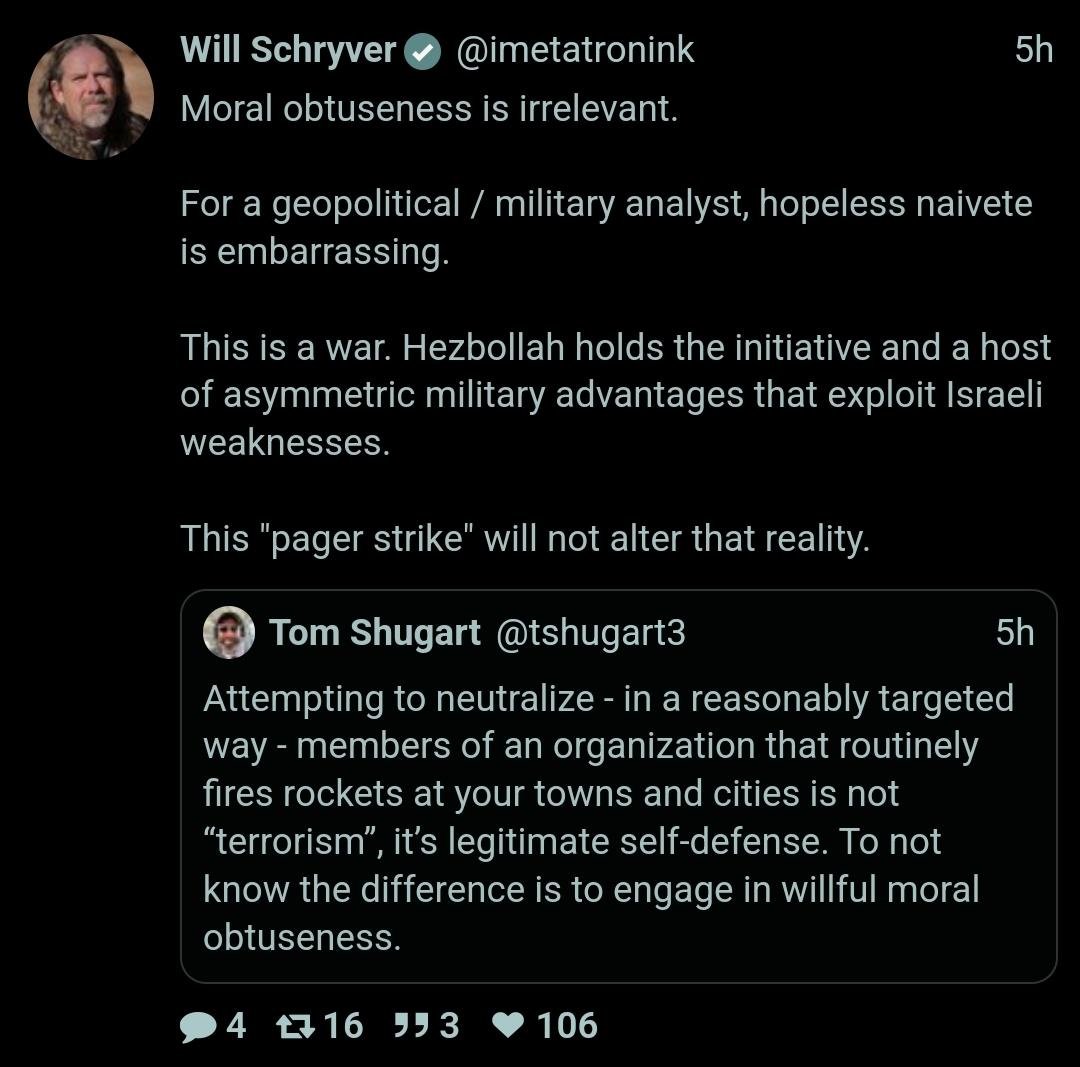Click the like count of 106
Image resolution: width=1080 pixels, height=1067 pixels.
point(567,1026)
